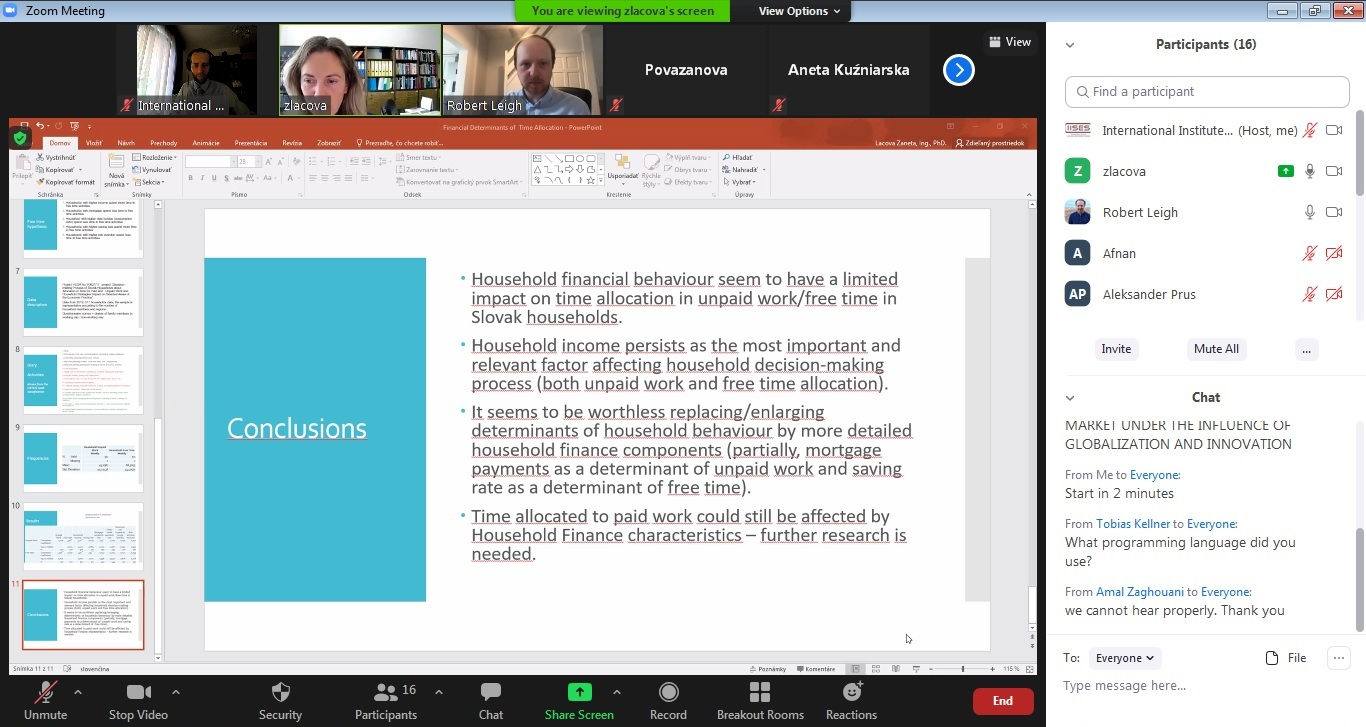Click Mute All button

click(x=1216, y=349)
